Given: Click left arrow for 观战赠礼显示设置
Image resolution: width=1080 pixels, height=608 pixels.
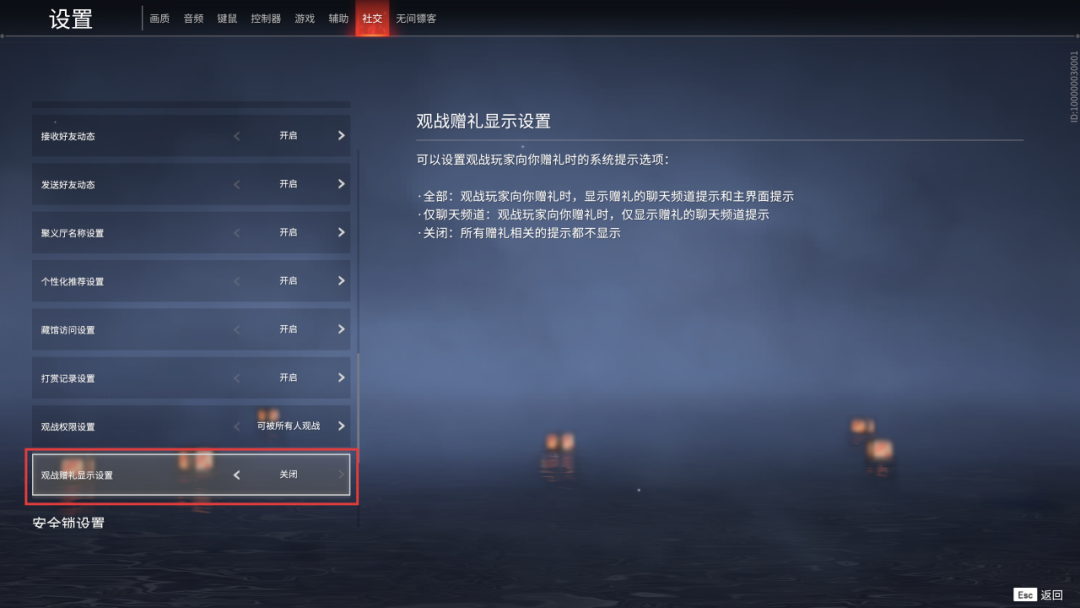Looking at the screenshot, I should coord(237,474).
